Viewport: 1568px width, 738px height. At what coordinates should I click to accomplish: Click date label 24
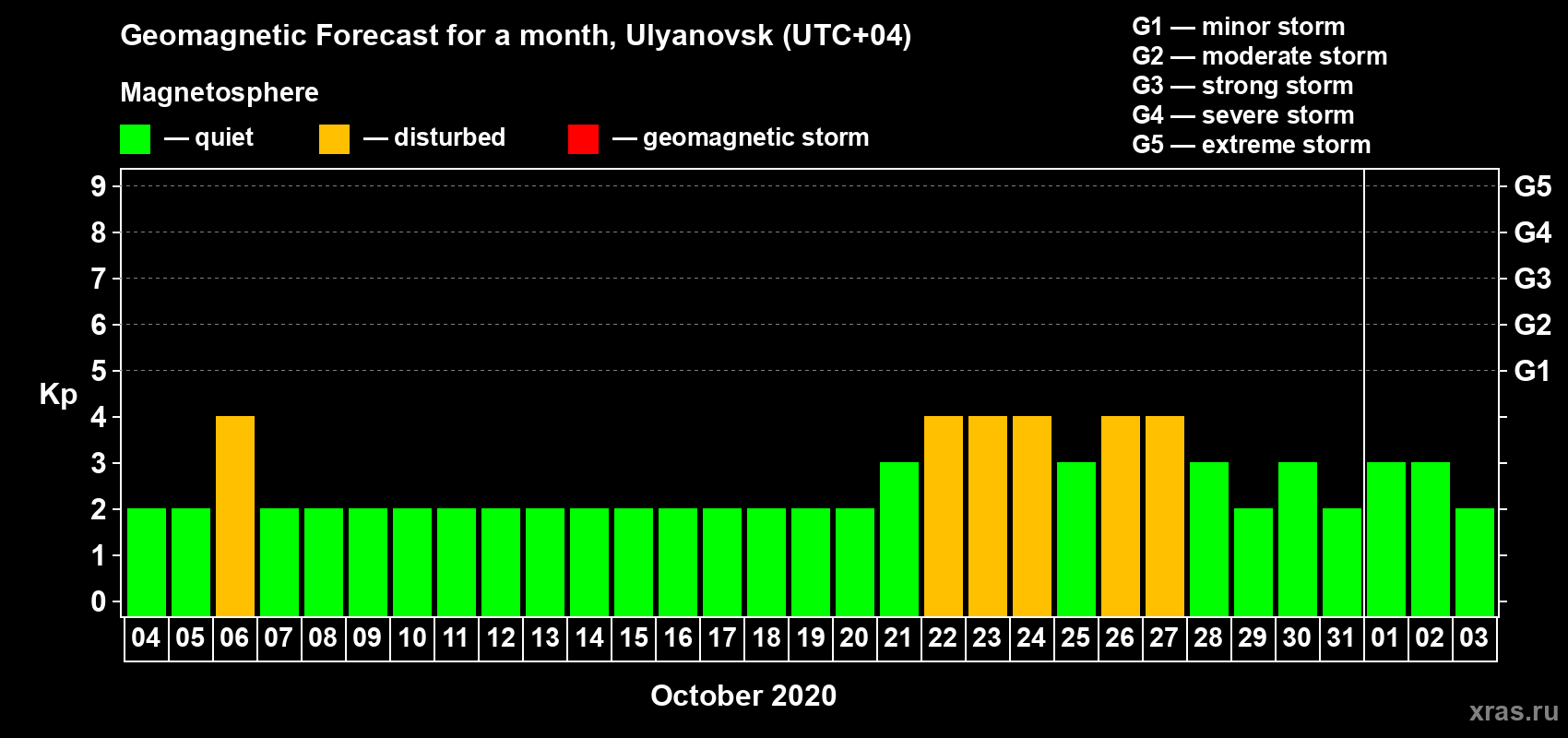[1031, 637]
